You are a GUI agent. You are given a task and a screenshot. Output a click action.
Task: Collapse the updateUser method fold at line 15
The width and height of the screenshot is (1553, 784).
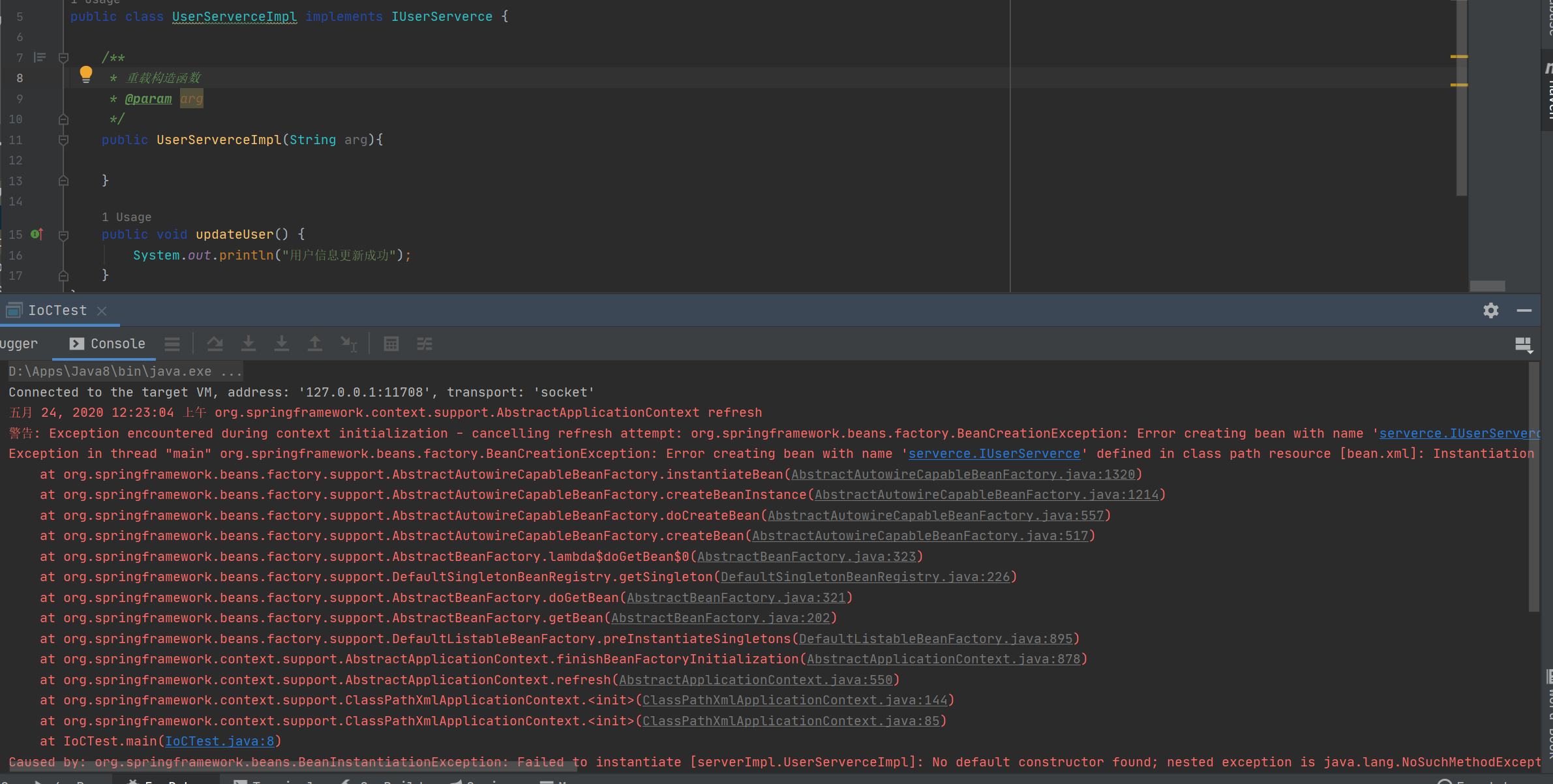coord(63,235)
